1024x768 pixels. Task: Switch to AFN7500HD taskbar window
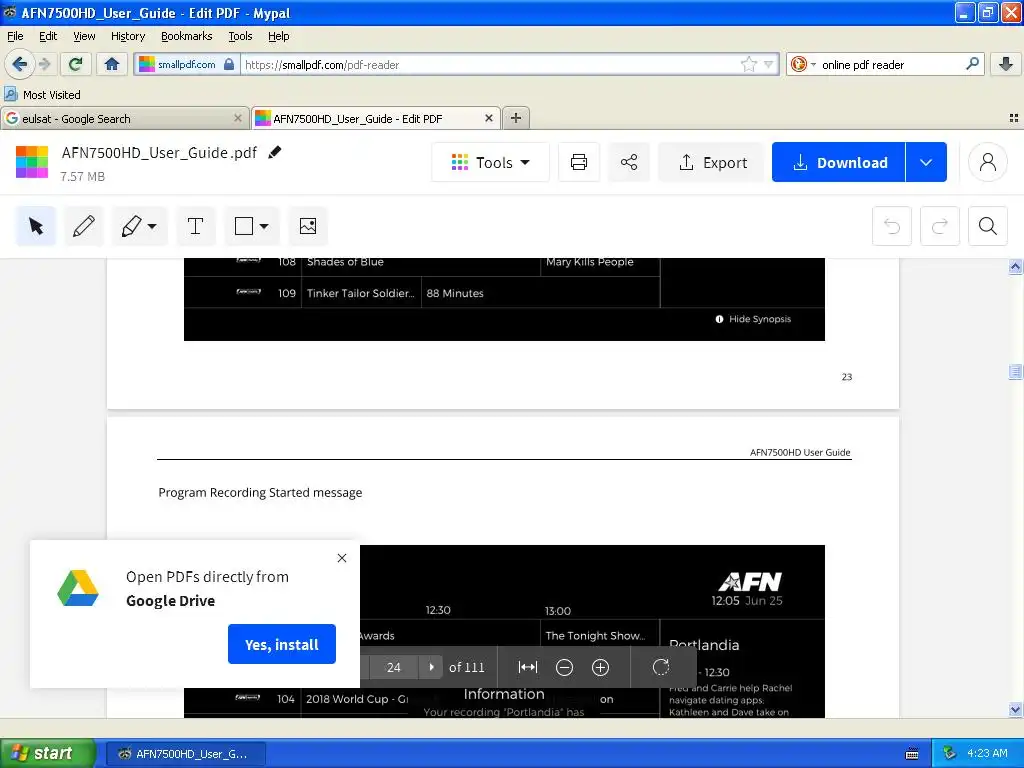pos(185,754)
